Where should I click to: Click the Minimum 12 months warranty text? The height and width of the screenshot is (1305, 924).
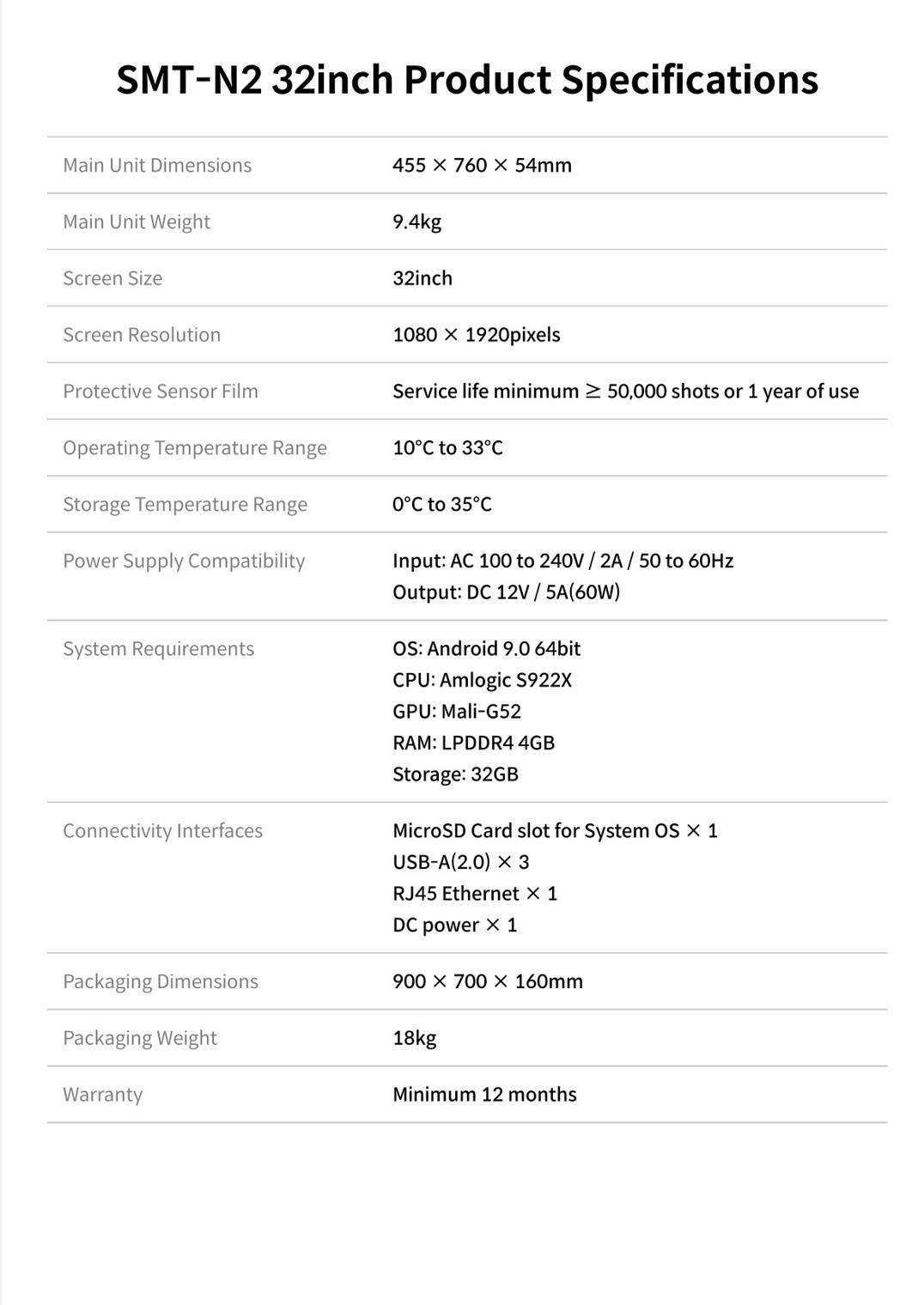pos(484,1095)
